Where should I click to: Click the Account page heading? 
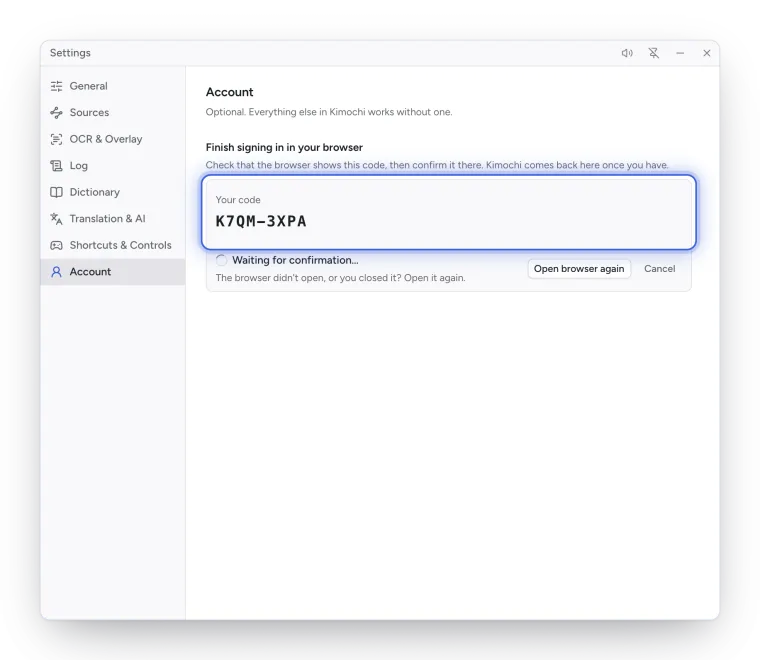(x=229, y=92)
